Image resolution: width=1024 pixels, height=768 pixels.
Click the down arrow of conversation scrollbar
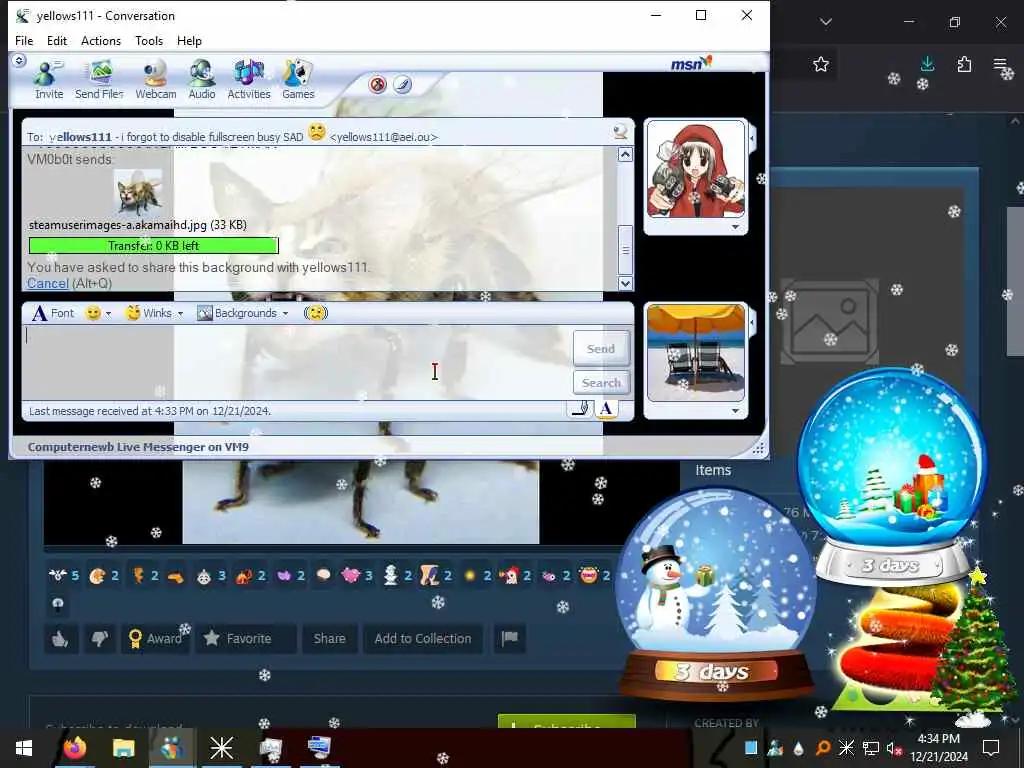point(625,283)
